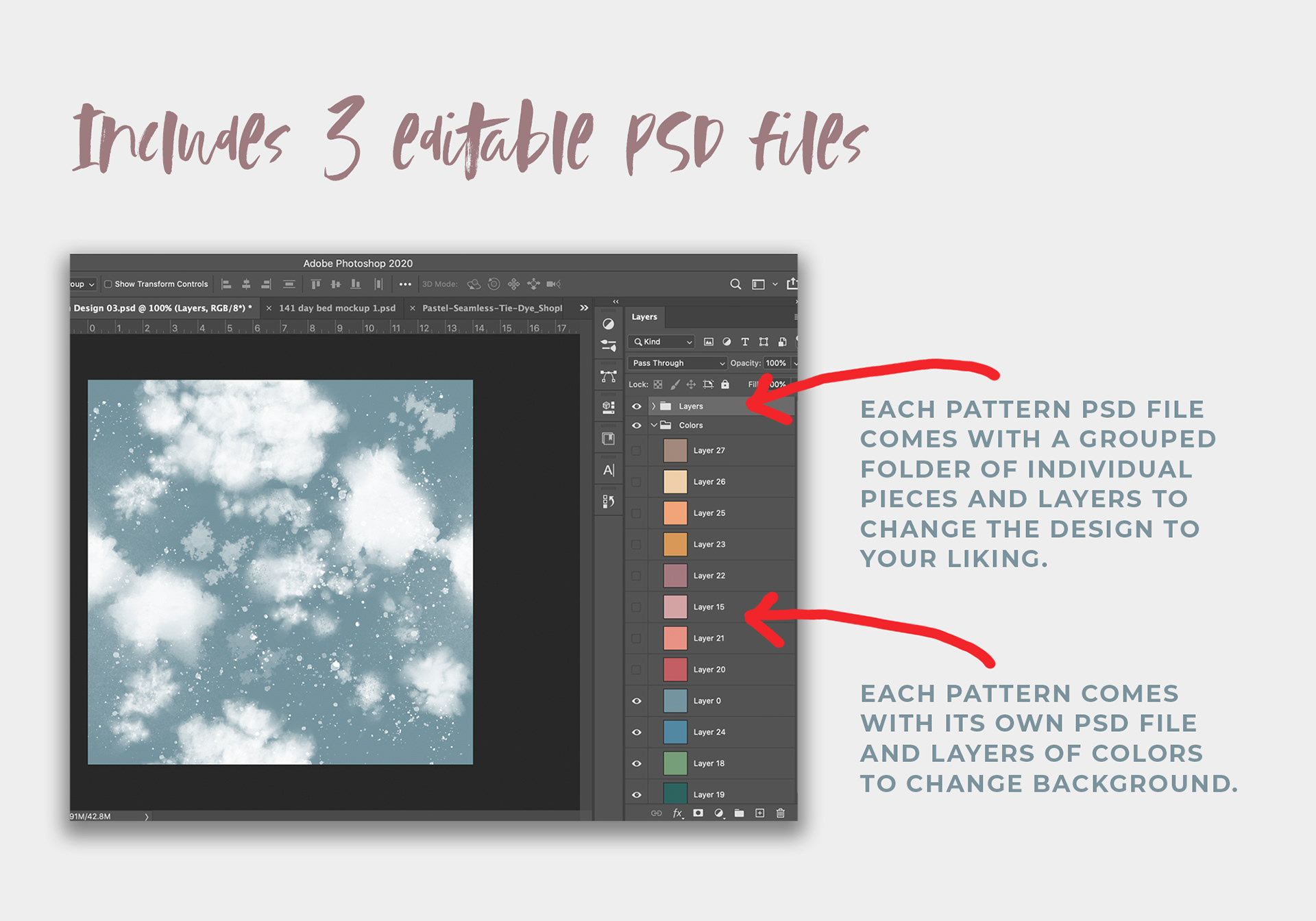The image size is (1316, 921).
Task: Switch to Design 03.psd document tab
Action: 163,308
